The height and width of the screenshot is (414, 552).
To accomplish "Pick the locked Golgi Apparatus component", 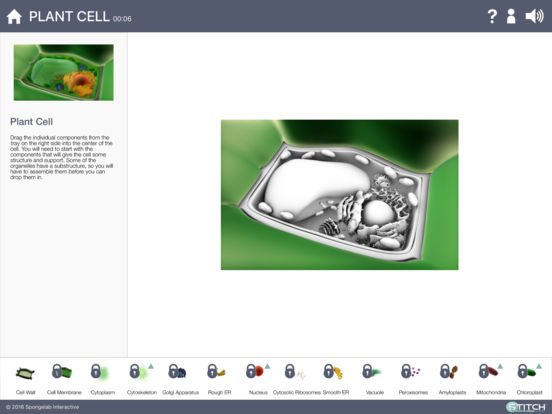I will 177,371.
